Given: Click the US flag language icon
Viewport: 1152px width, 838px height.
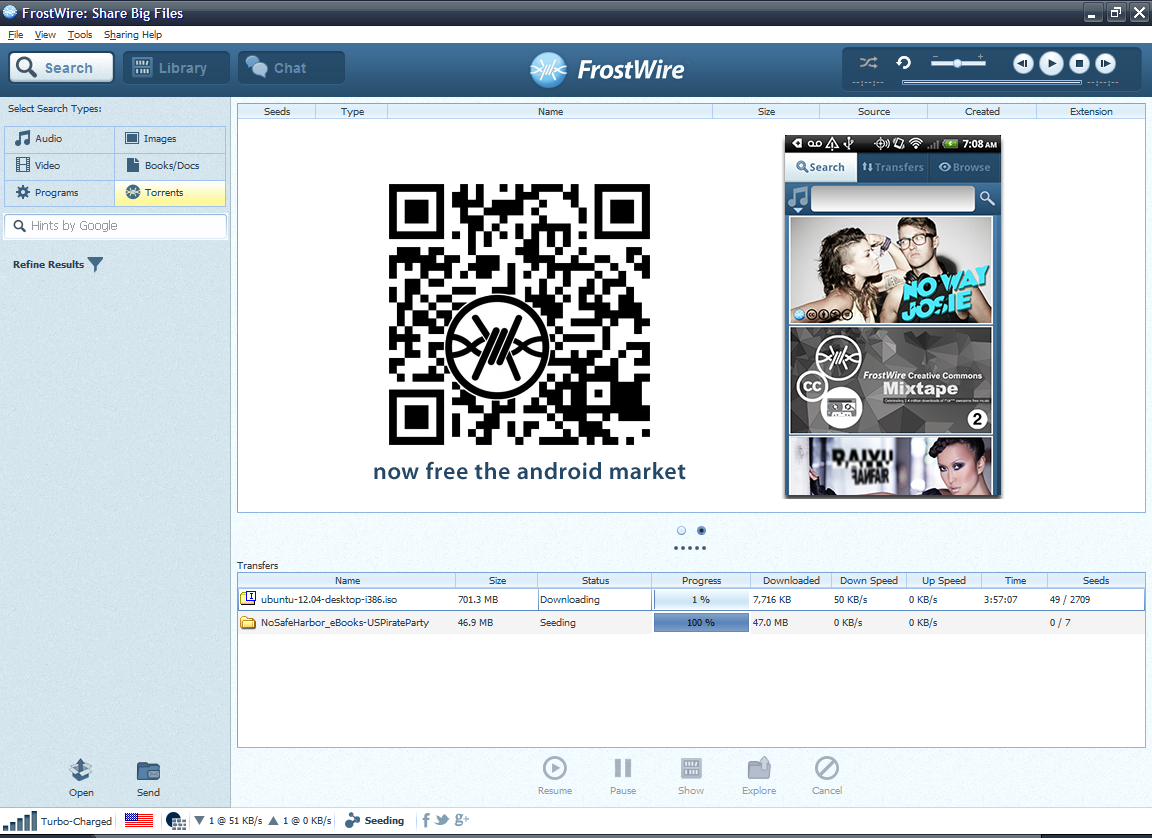Looking at the screenshot, I should tap(139, 820).
